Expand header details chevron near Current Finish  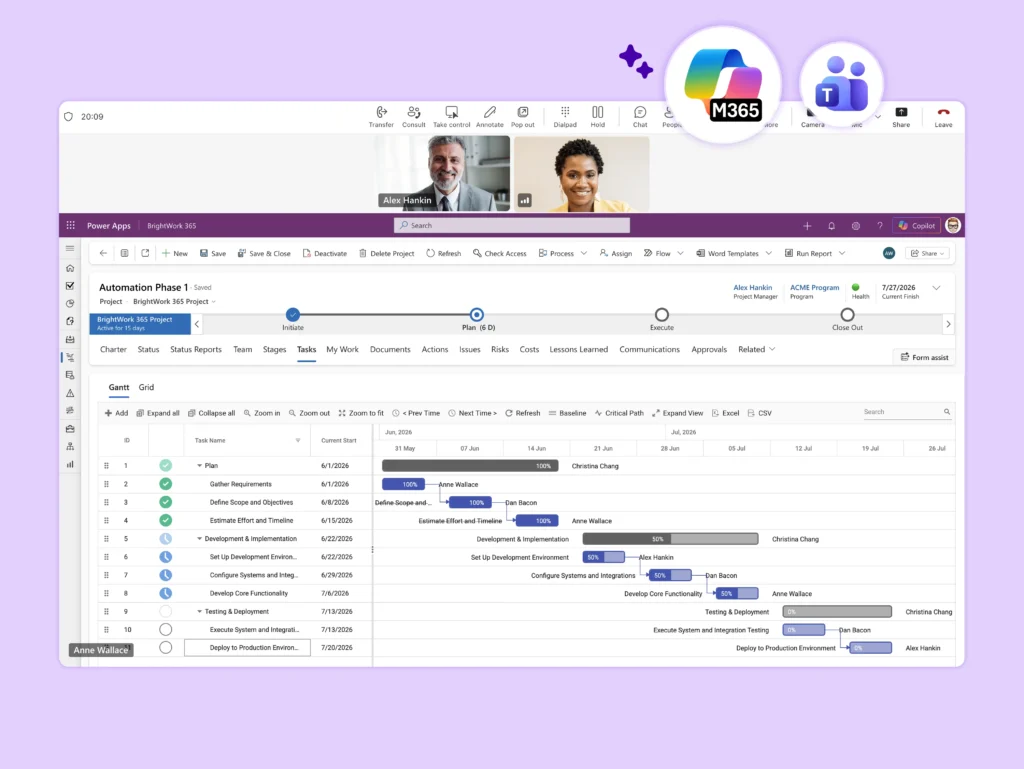pos(936,288)
